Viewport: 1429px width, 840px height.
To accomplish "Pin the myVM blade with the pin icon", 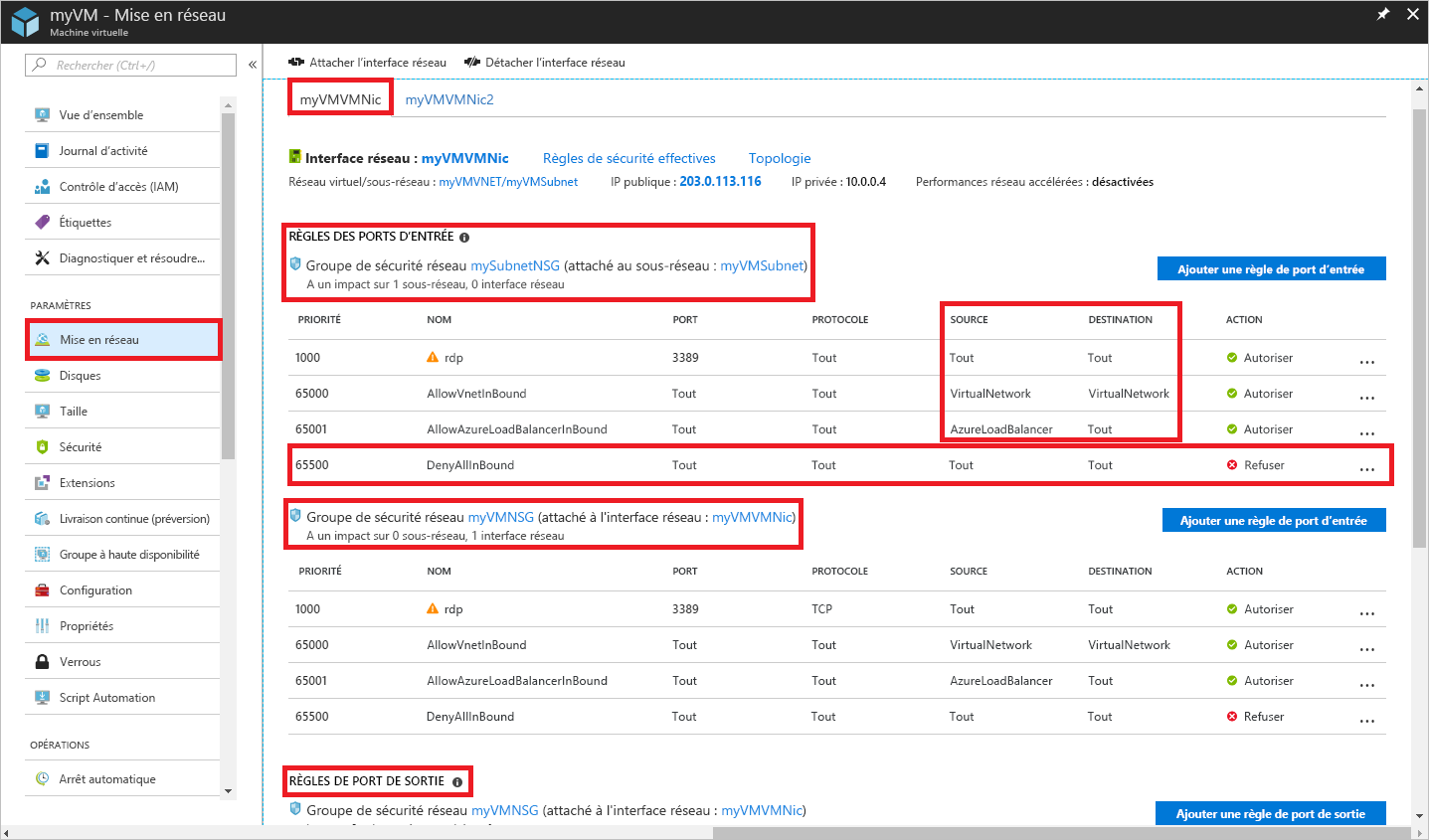I will pyautogui.click(x=1382, y=15).
